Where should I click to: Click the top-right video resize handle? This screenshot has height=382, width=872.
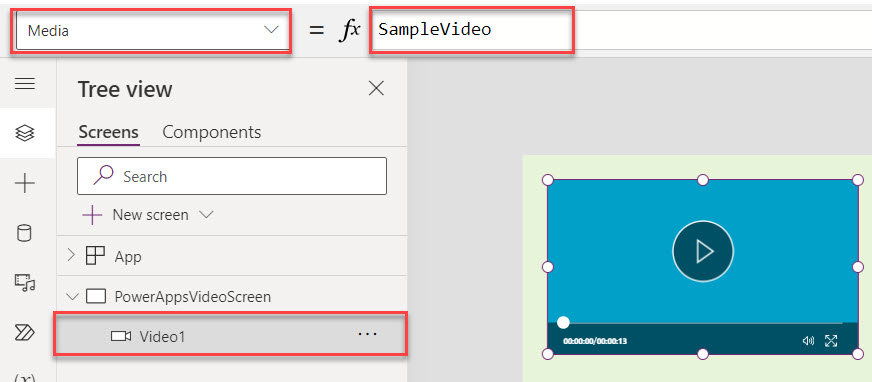858,180
